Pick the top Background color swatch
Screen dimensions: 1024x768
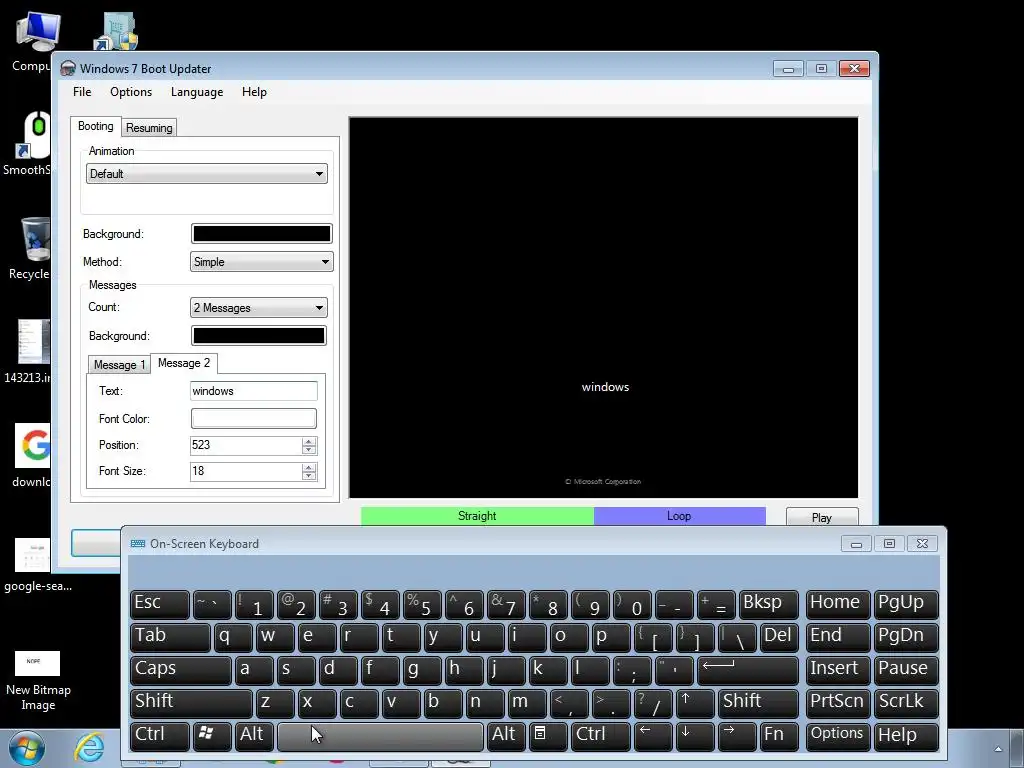tap(261, 234)
